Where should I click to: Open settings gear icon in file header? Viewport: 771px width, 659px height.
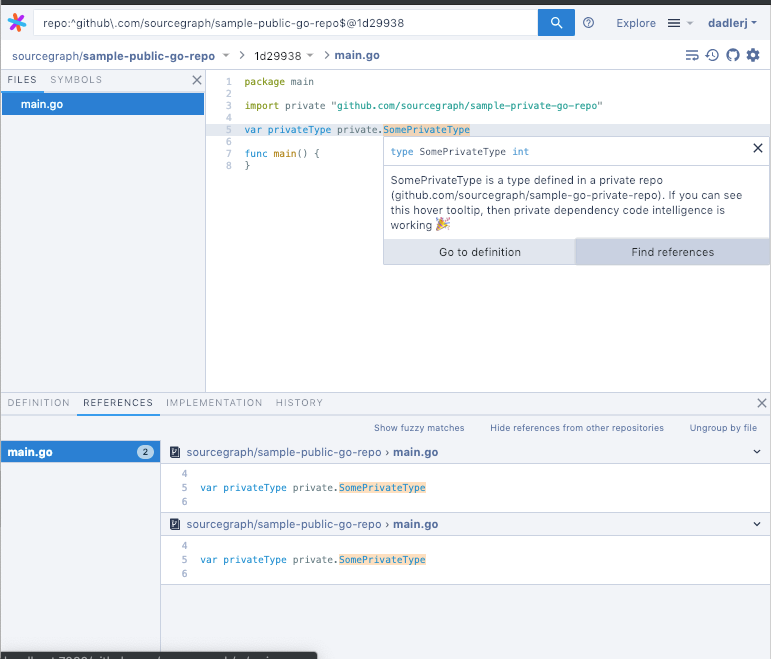pyautogui.click(x=753, y=55)
